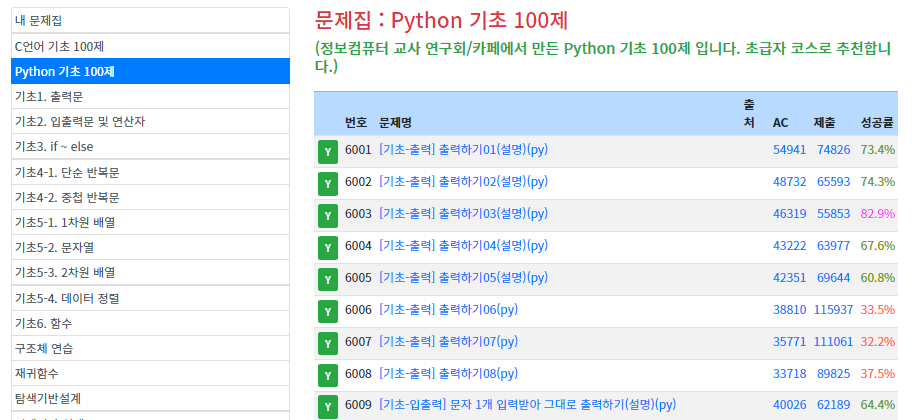Click AC count 42351
Image resolution: width=923 pixels, height=420 pixels.
[x=789, y=277]
